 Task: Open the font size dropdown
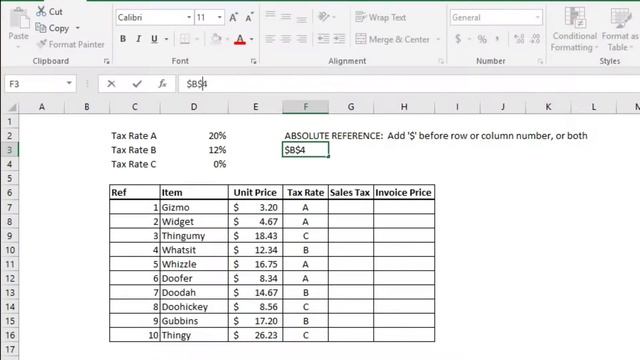[220, 18]
